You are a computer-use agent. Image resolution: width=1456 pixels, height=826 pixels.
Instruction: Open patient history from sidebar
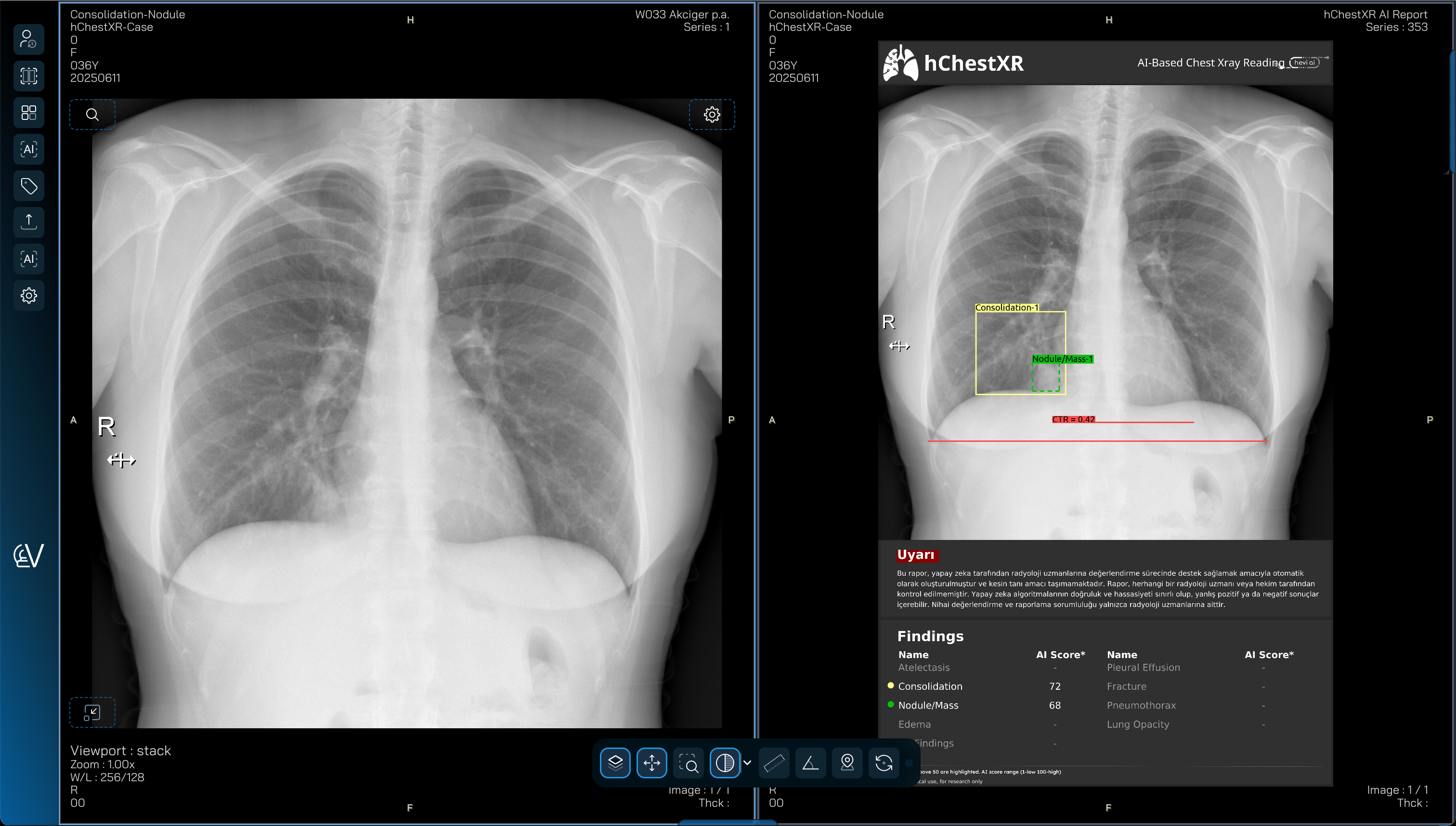[x=28, y=39]
